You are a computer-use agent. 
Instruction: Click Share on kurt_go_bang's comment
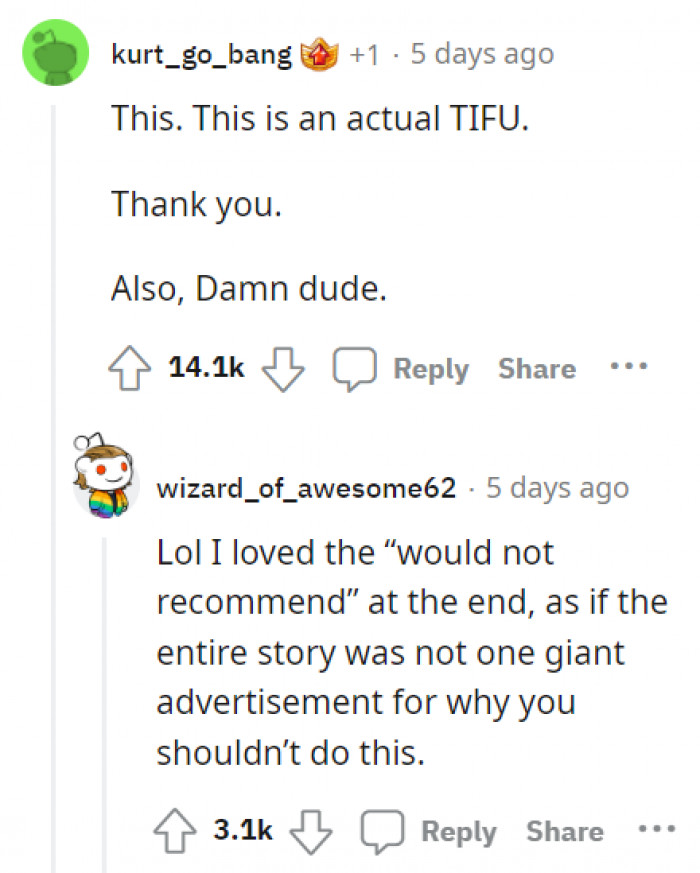click(x=536, y=368)
